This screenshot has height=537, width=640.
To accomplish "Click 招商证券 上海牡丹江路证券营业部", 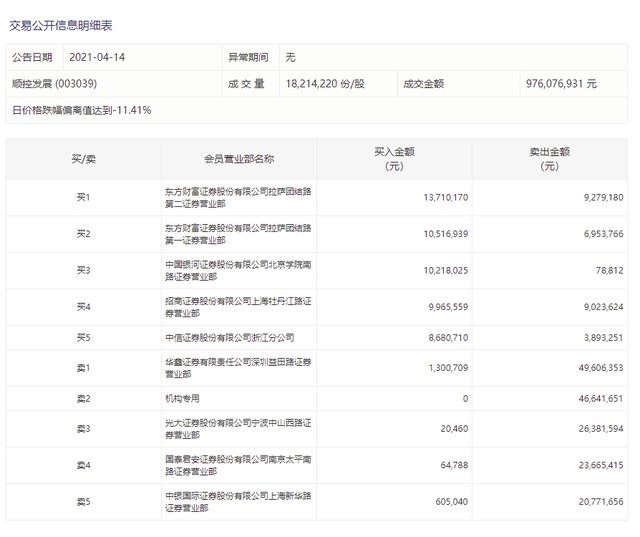I will 238,306.
